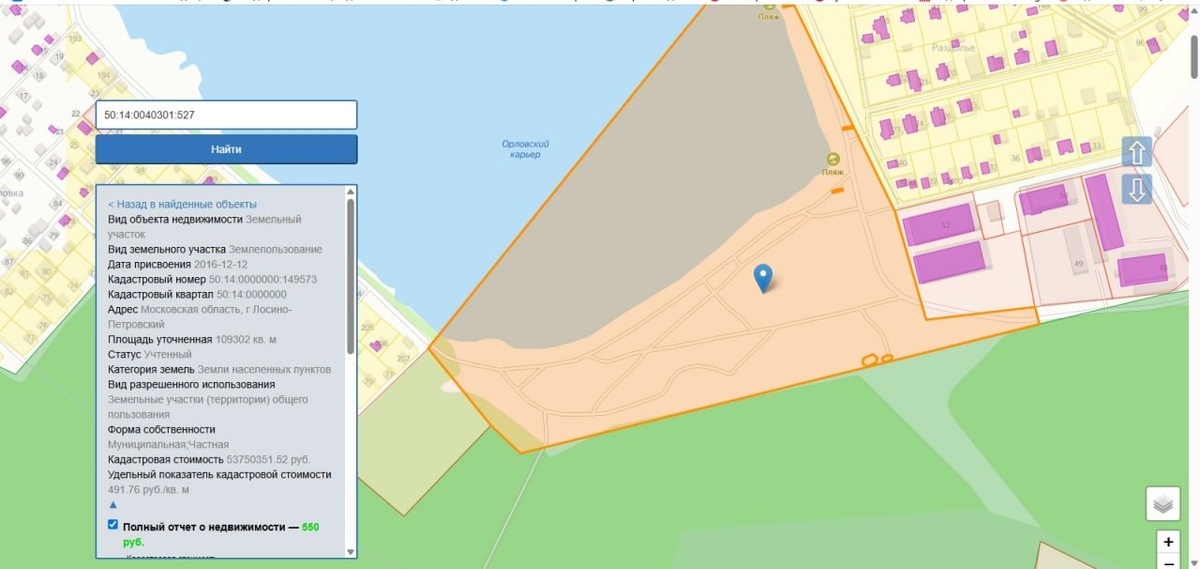The height and width of the screenshot is (569, 1200).
Task: Toggle the Полный отчет о недвижимости checkbox
Action: click(x=113, y=524)
